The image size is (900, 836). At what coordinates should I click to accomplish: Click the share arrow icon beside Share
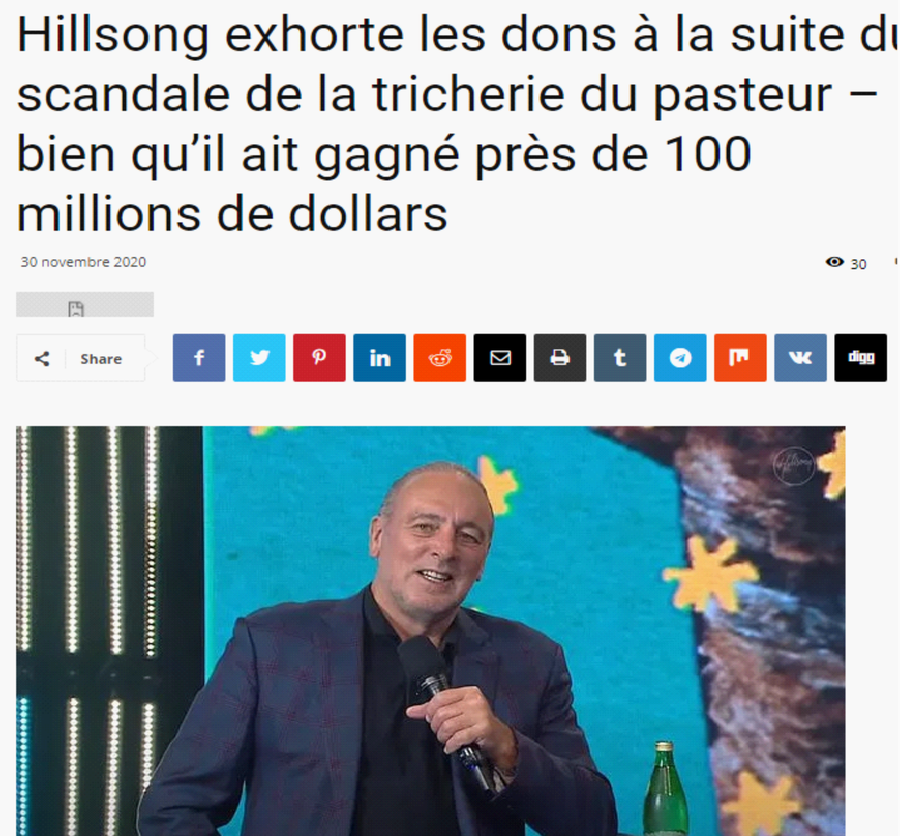[x=42, y=359]
